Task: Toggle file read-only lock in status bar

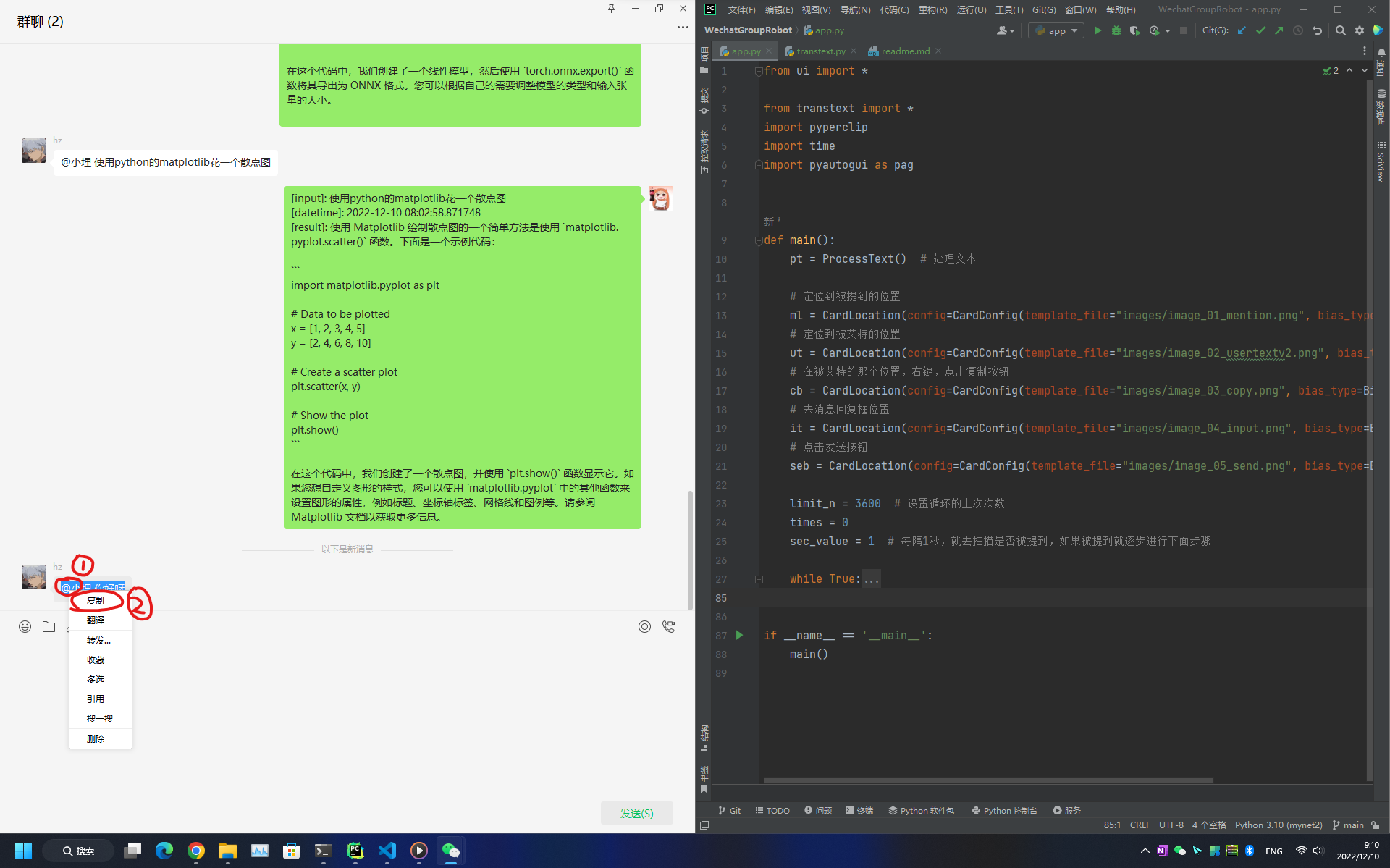Action: (x=1376, y=825)
